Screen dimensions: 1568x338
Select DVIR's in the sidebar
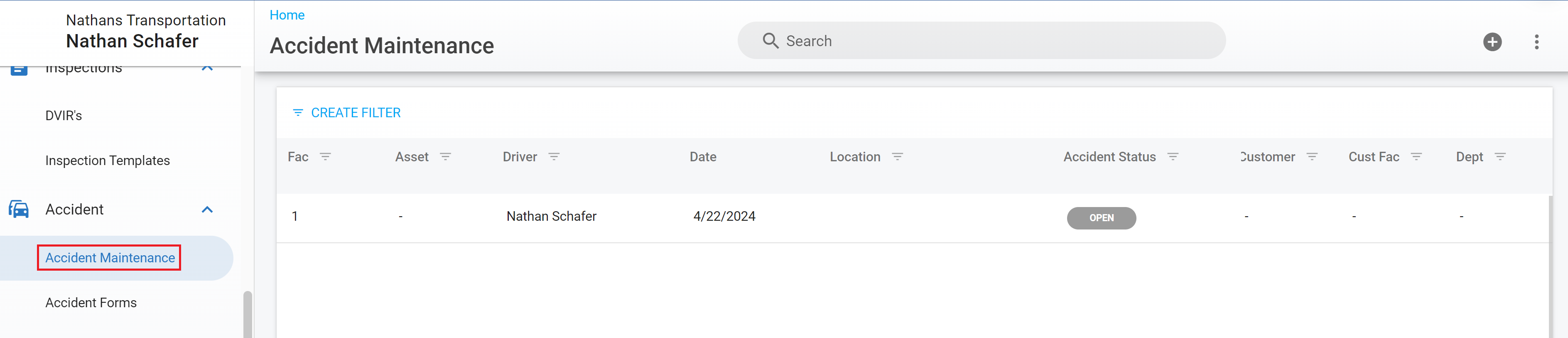tap(64, 115)
